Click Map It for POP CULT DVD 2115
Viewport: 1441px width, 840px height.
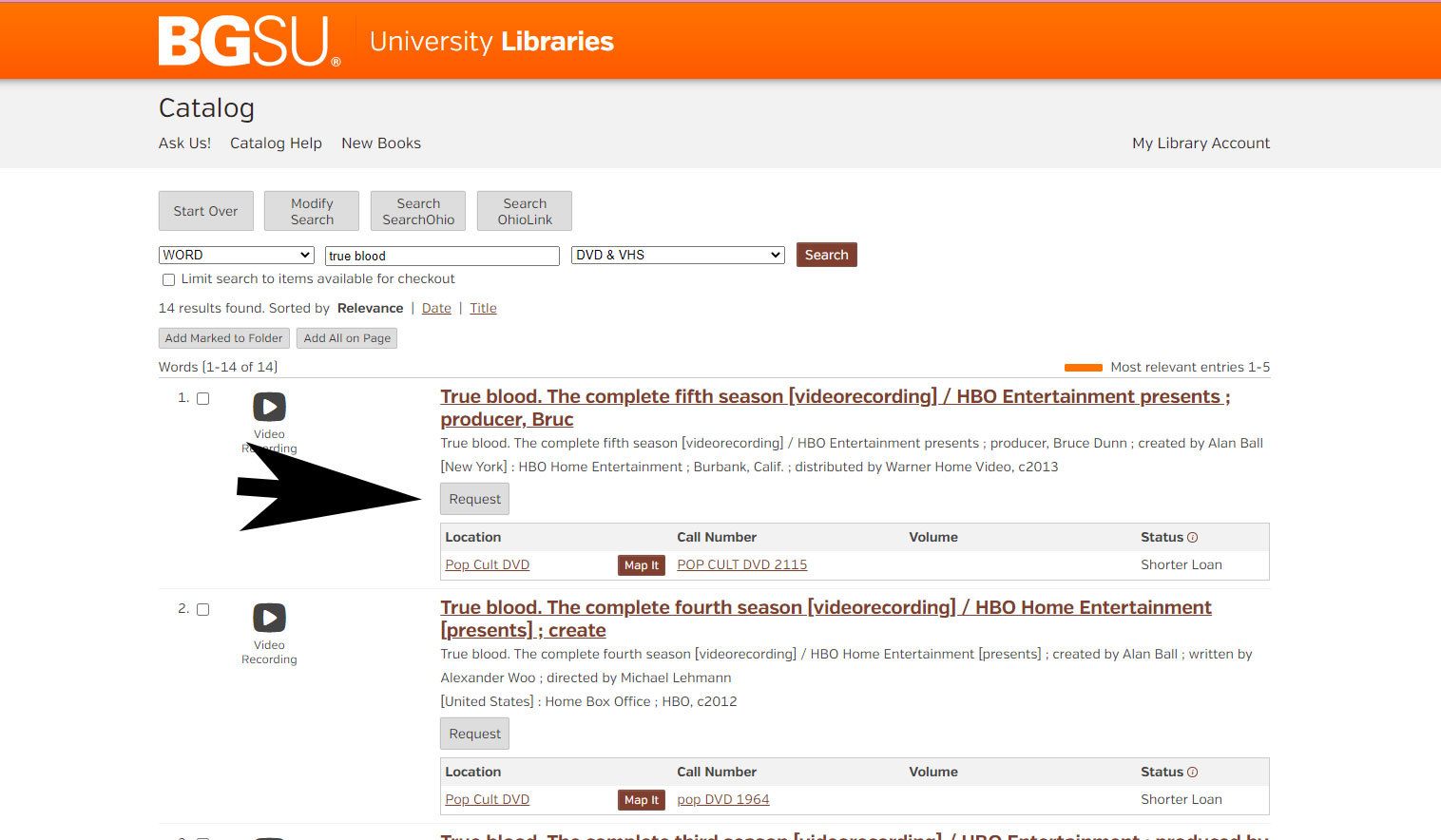coord(641,565)
